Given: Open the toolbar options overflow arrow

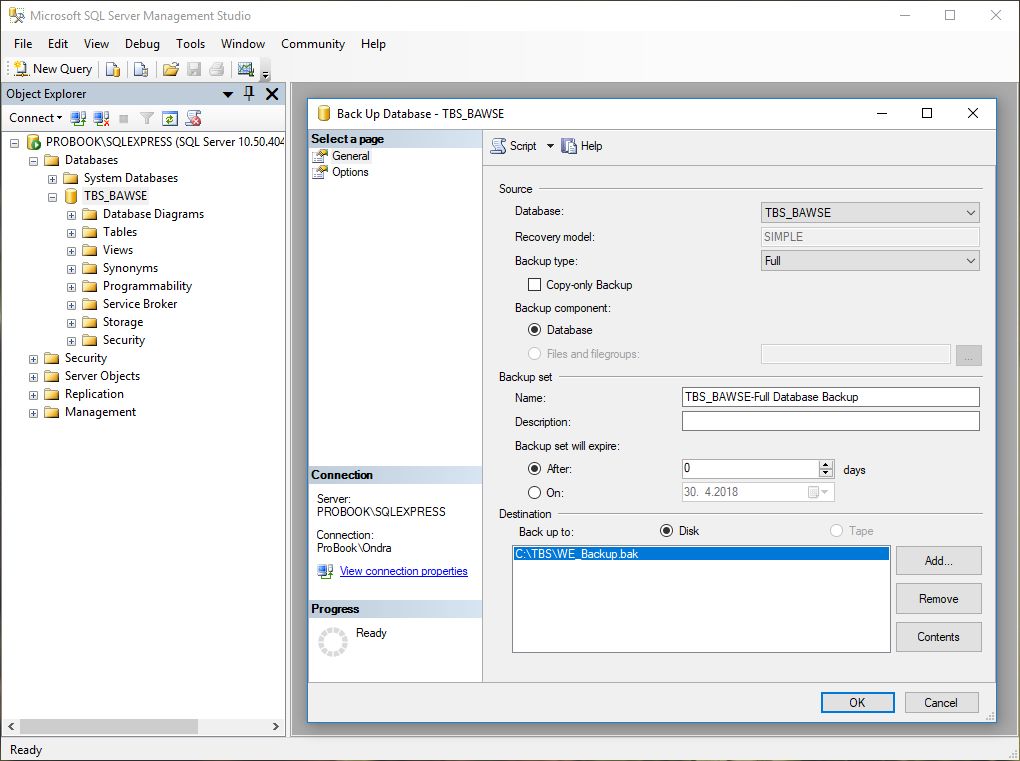Looking at the screenshot, I should pyautogui.click(x=265, y=72).
